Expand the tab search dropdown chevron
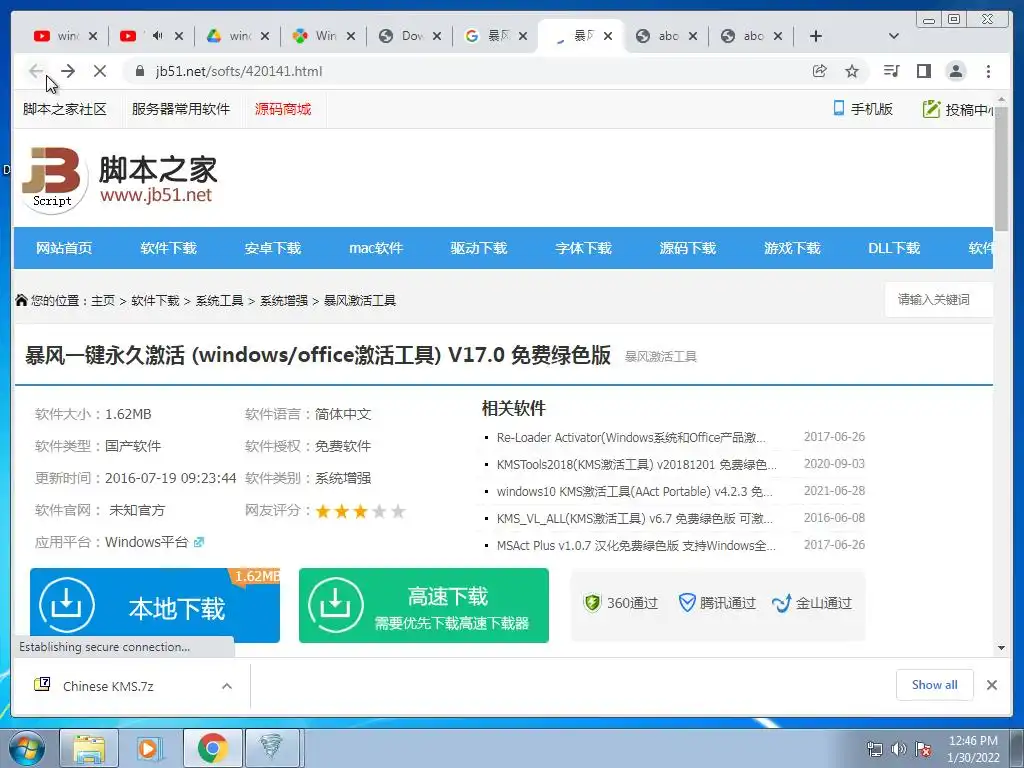1024x768 pixels. [x=894, y=36]
